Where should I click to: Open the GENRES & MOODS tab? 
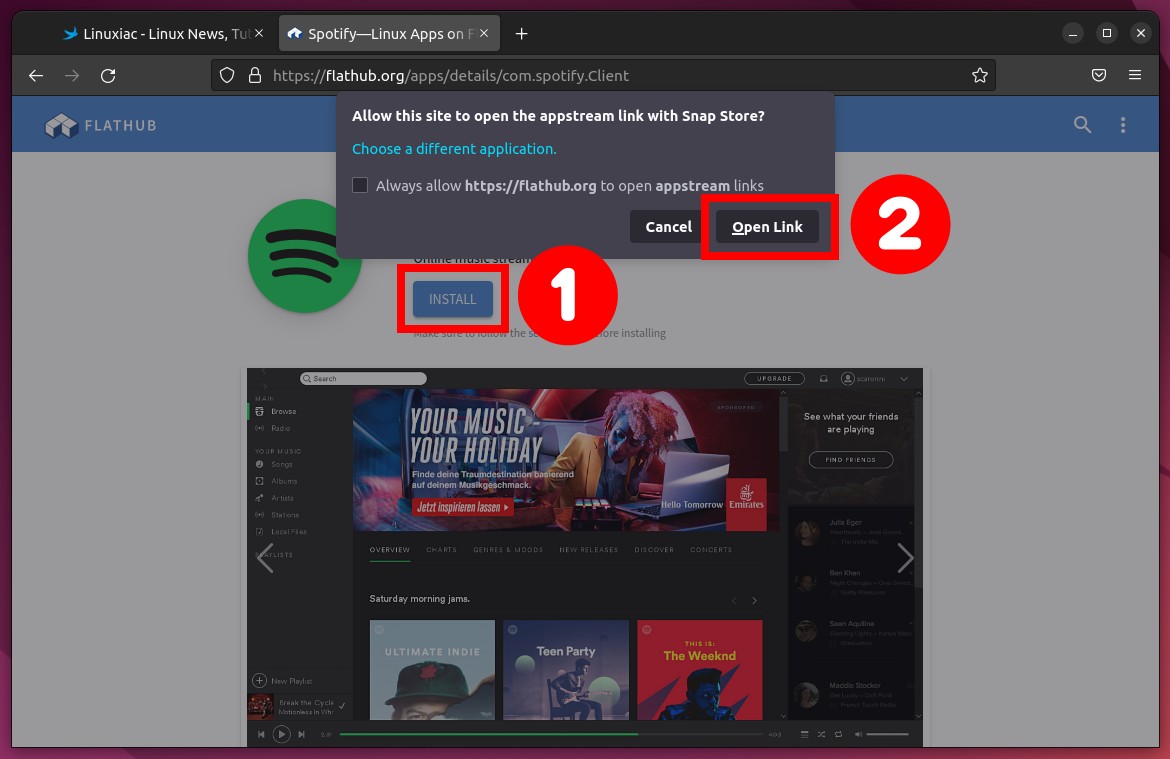[x=508, y=550]
